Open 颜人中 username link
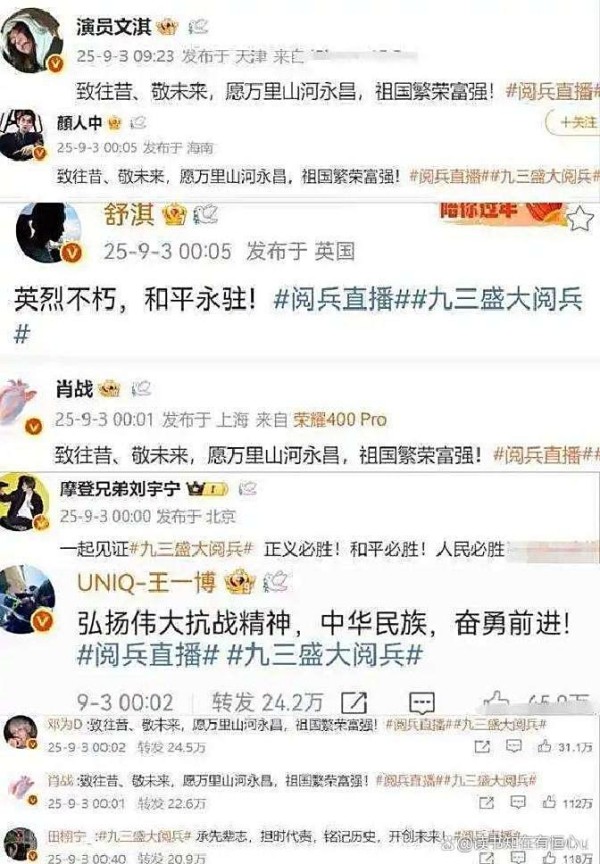The height and width of the screenshot is (864, 600). 80,123
